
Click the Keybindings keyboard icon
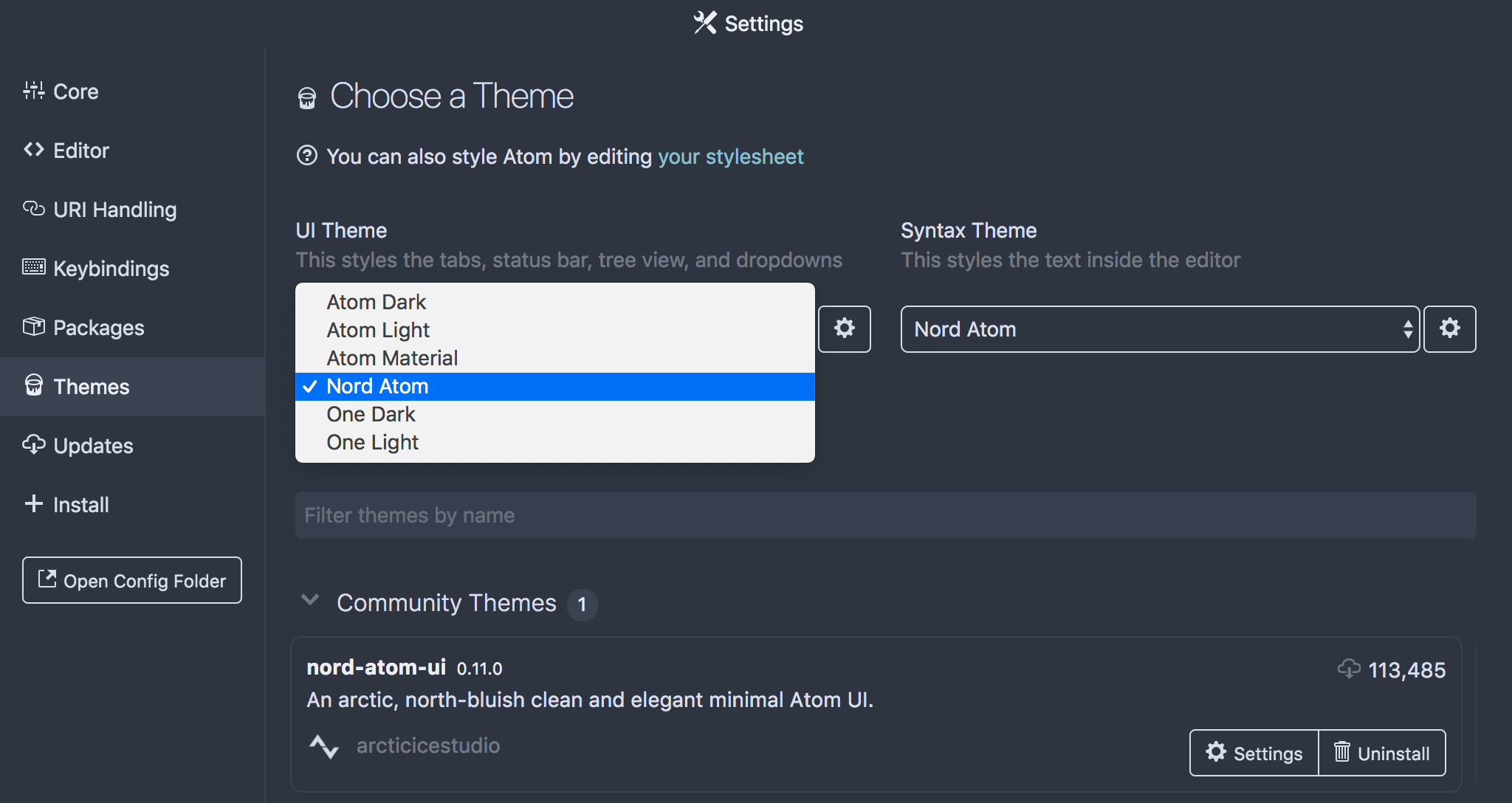click(x=34, y=267)
